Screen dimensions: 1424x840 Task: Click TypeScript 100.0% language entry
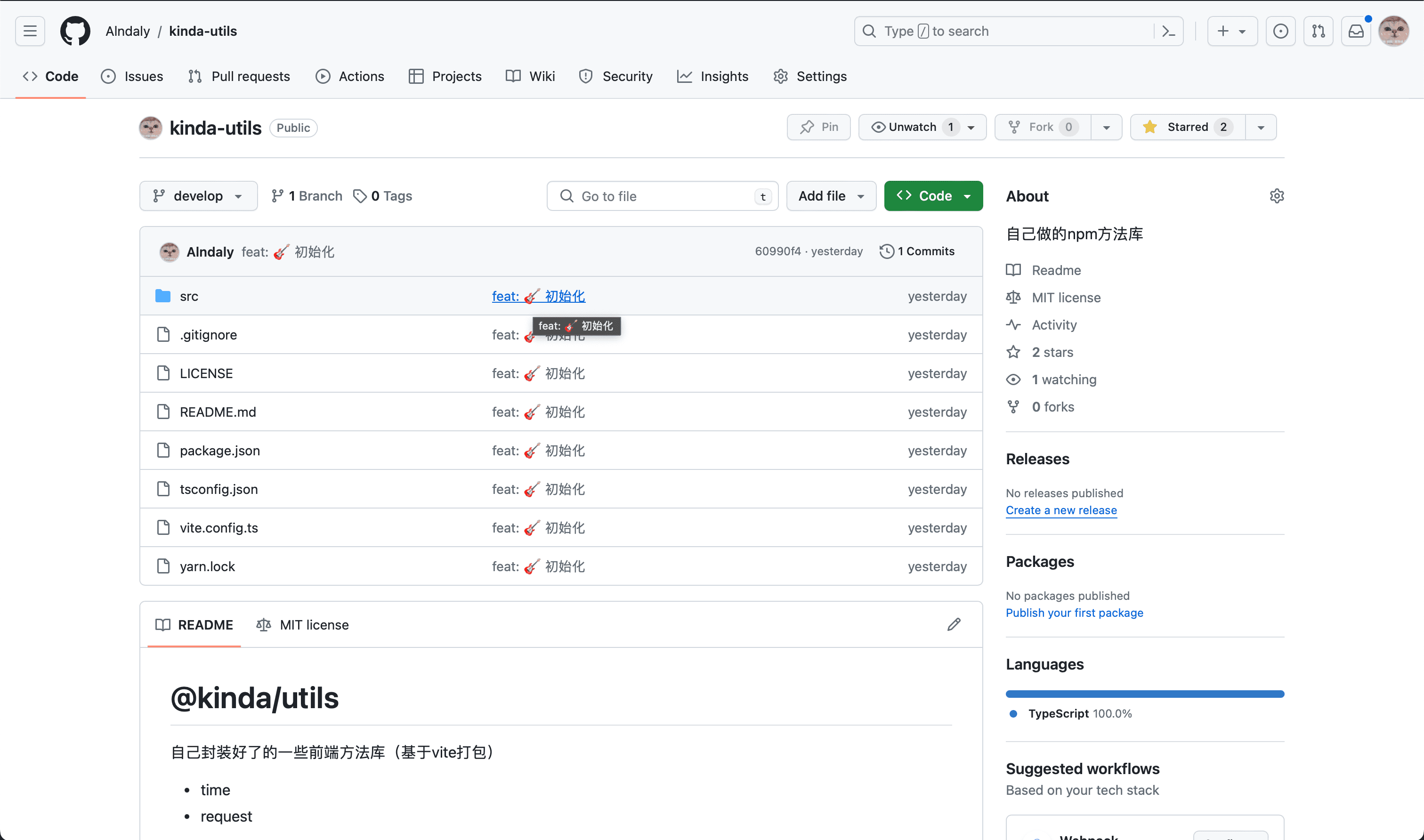1070,713
